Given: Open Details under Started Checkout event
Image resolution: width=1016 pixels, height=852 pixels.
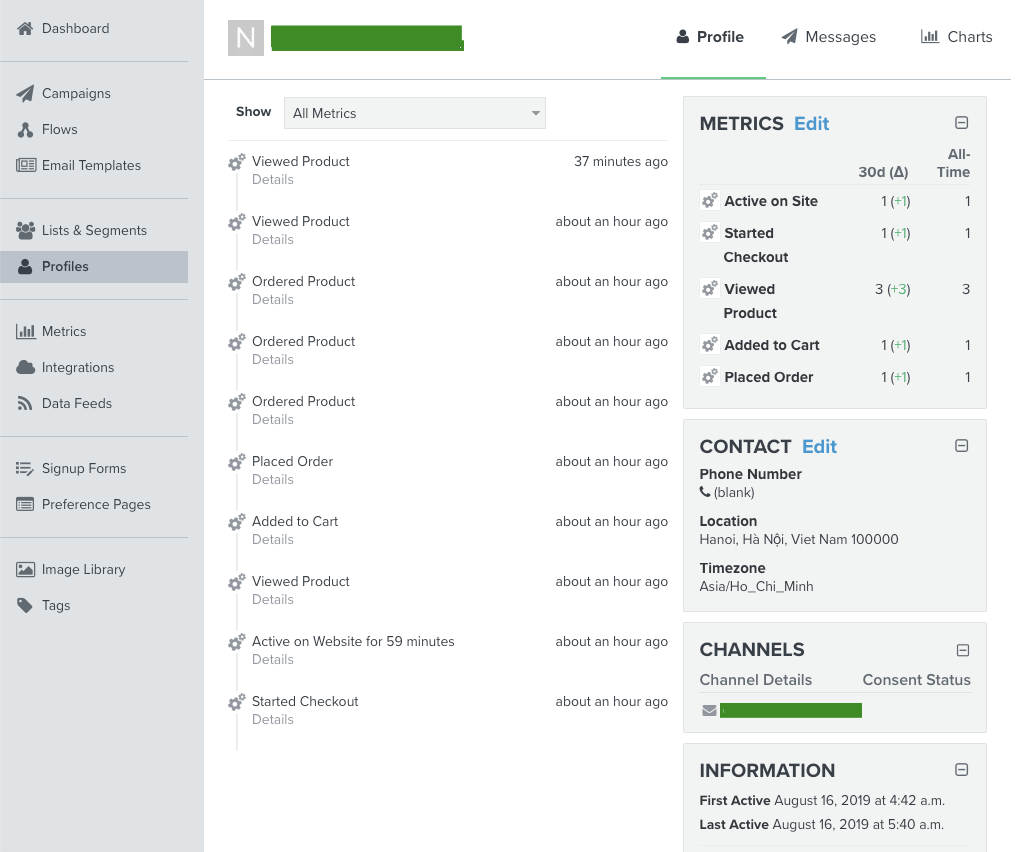Looking at the screenshot, I should tap(273, 720).
